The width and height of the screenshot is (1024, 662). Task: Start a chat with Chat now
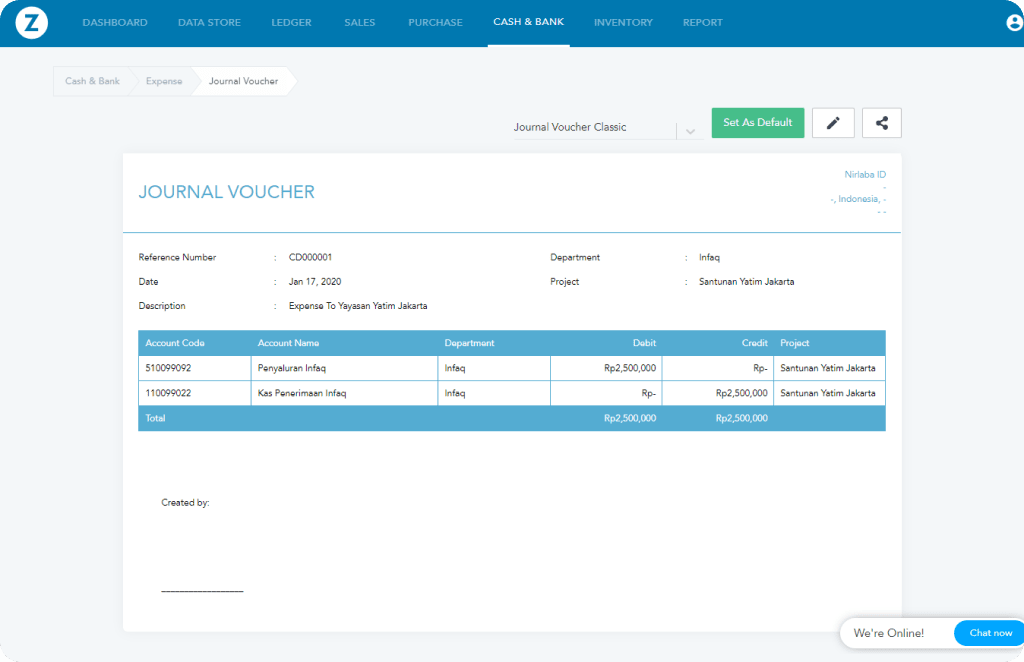(x=990, y=633)
